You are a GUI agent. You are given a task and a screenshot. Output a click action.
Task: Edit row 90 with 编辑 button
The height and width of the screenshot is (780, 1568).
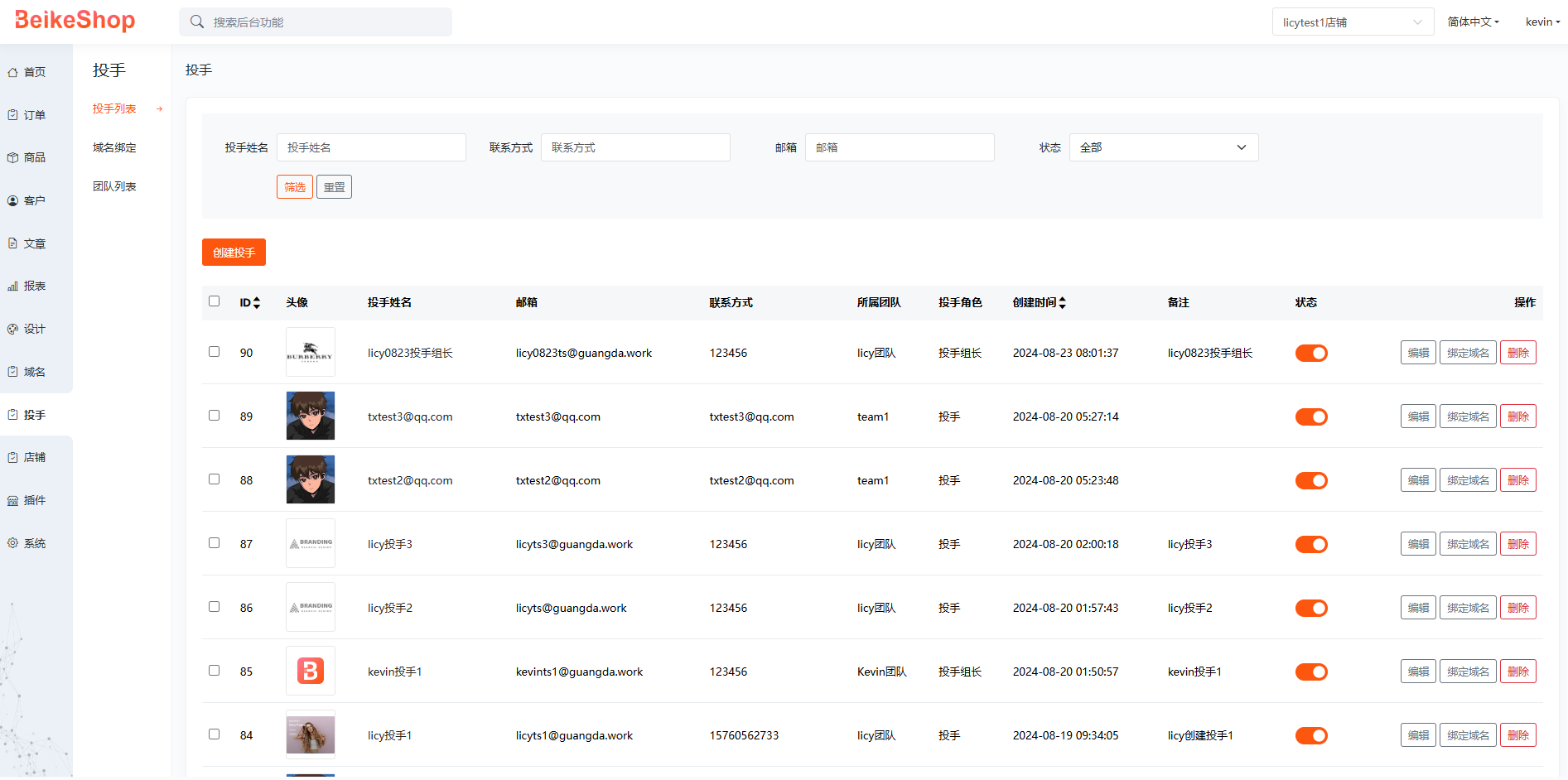coord(1418,353)
